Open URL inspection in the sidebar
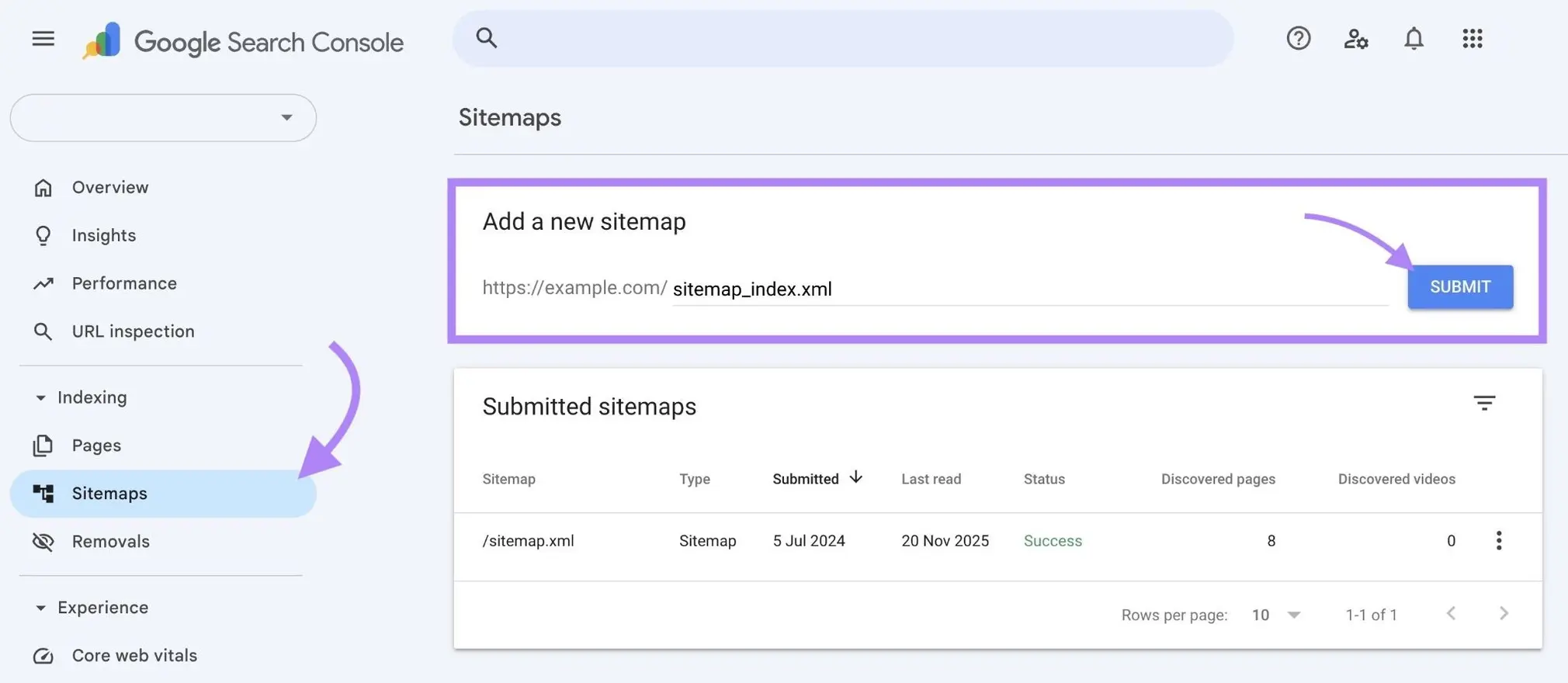 tap(163, 331)
